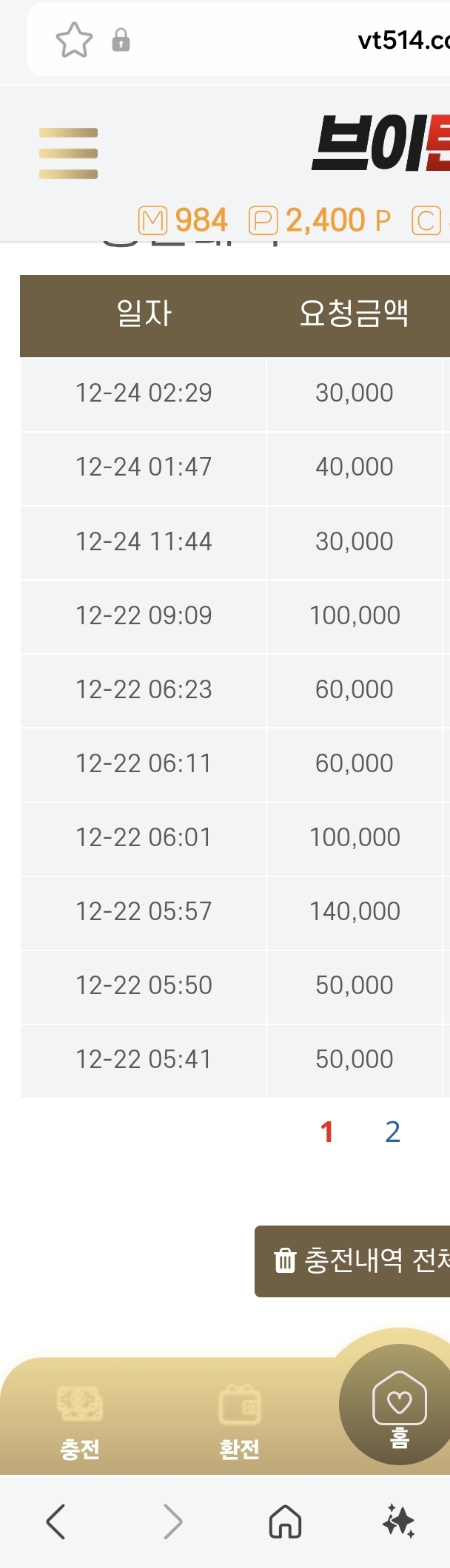Tap the M money balance icon
Screen dimensions: 450x1568
click(153, 220)
